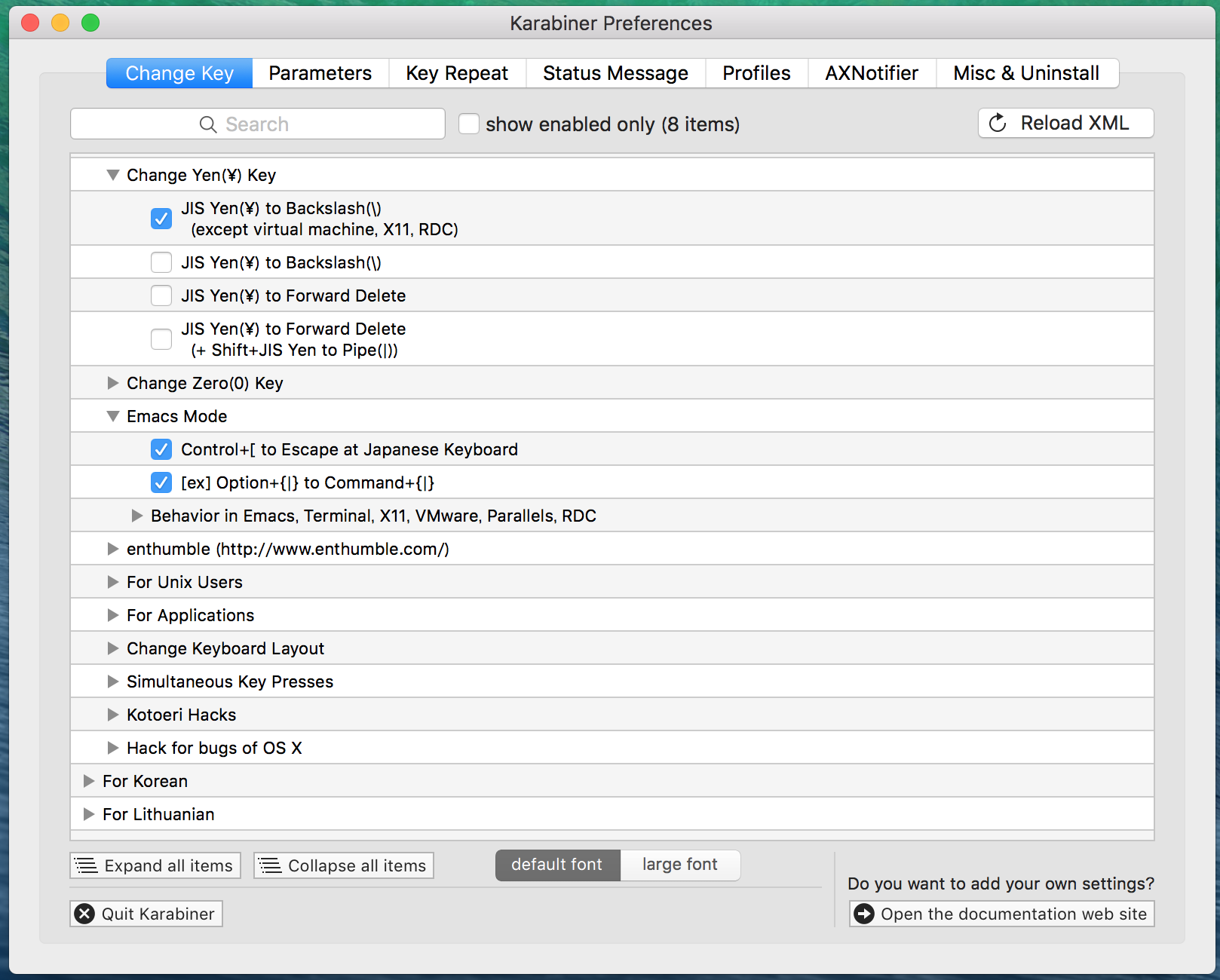Screen dimensions: 1220x980
Task: Select the Emacs Mode row label
Action: tap(177, 416)
